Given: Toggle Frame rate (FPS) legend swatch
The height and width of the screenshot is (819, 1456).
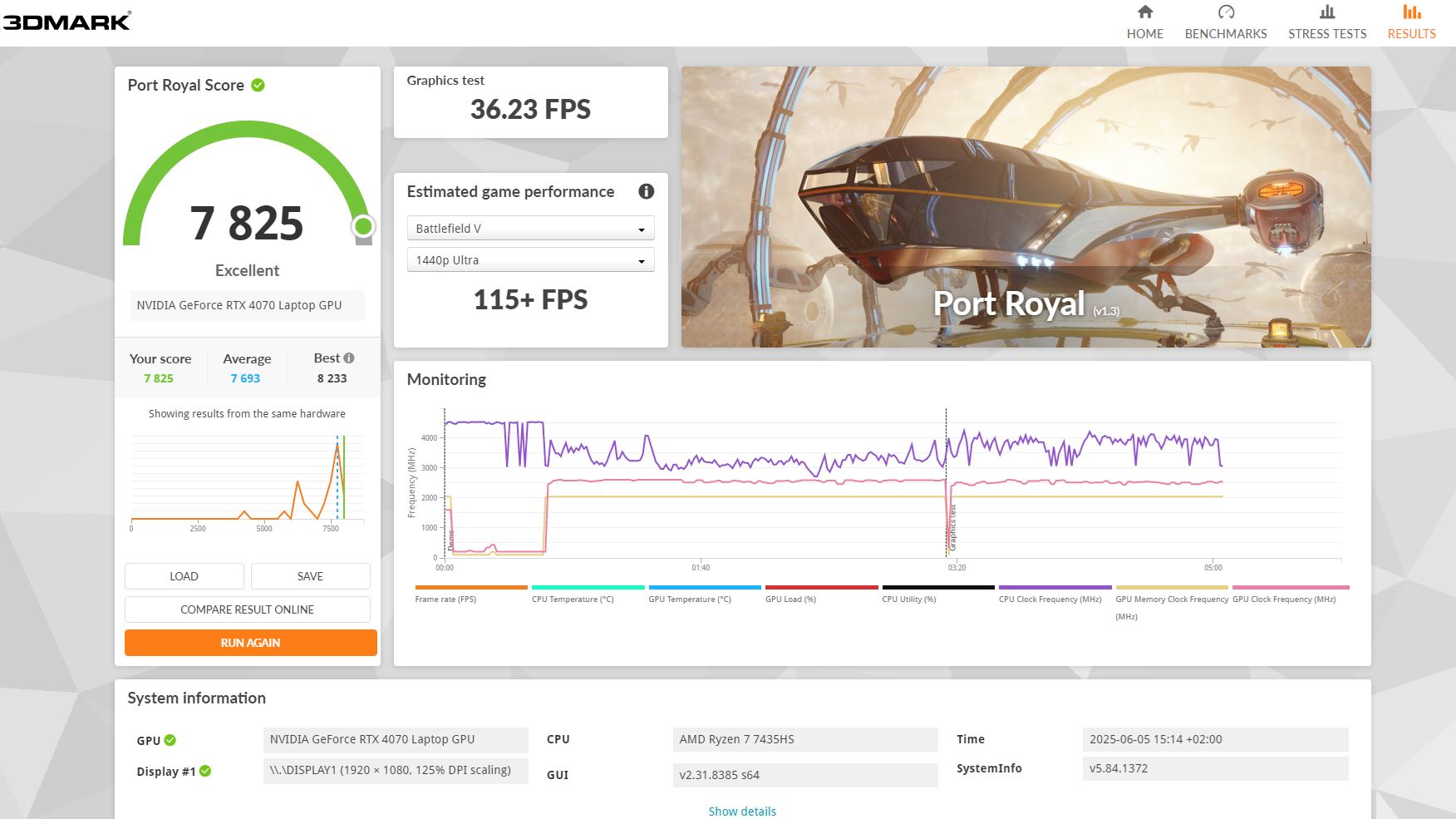Looking at the screenshot, I should 471,587.
